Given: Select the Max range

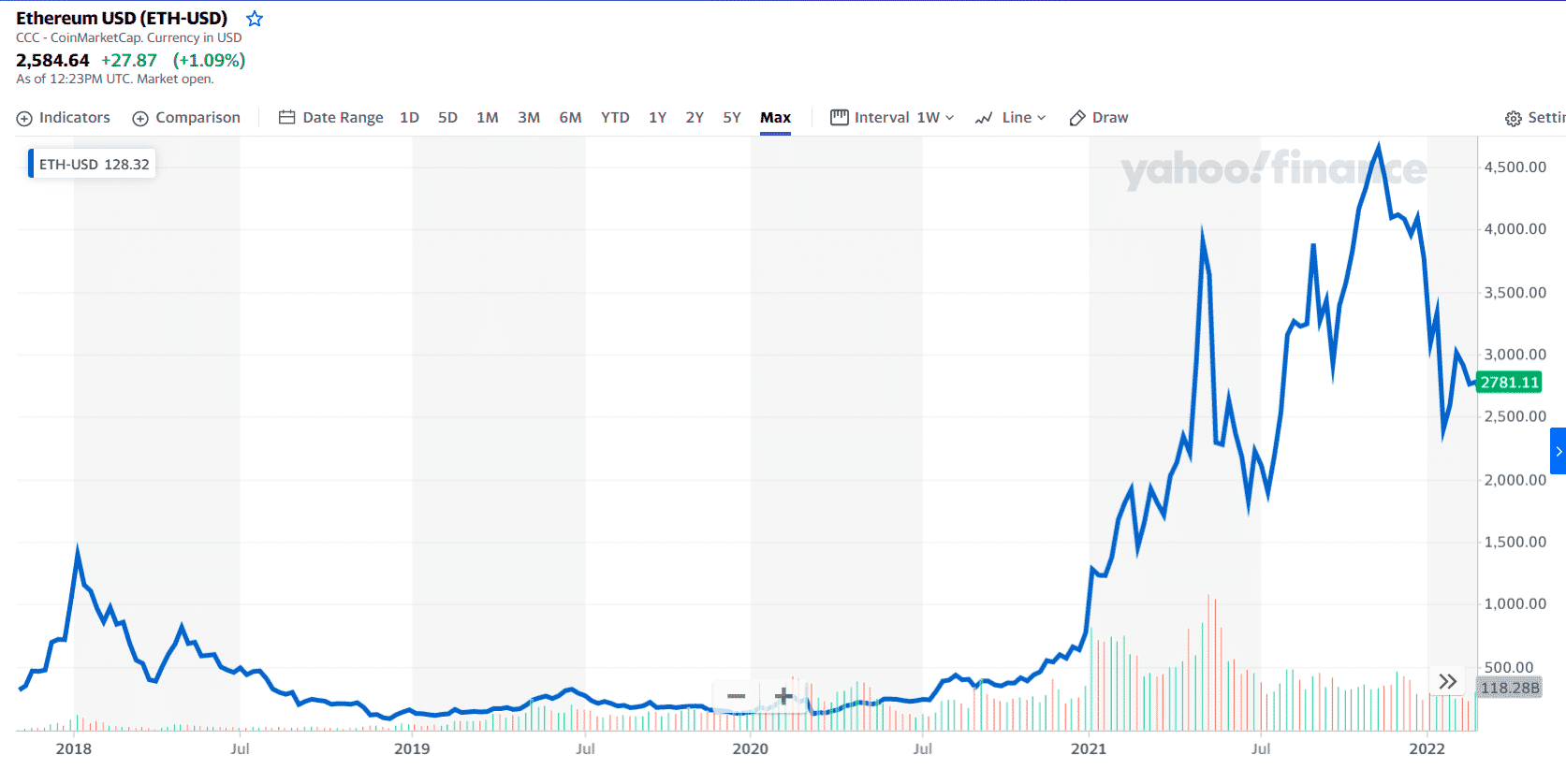Looking at the screenshot, I should [775, 118].
